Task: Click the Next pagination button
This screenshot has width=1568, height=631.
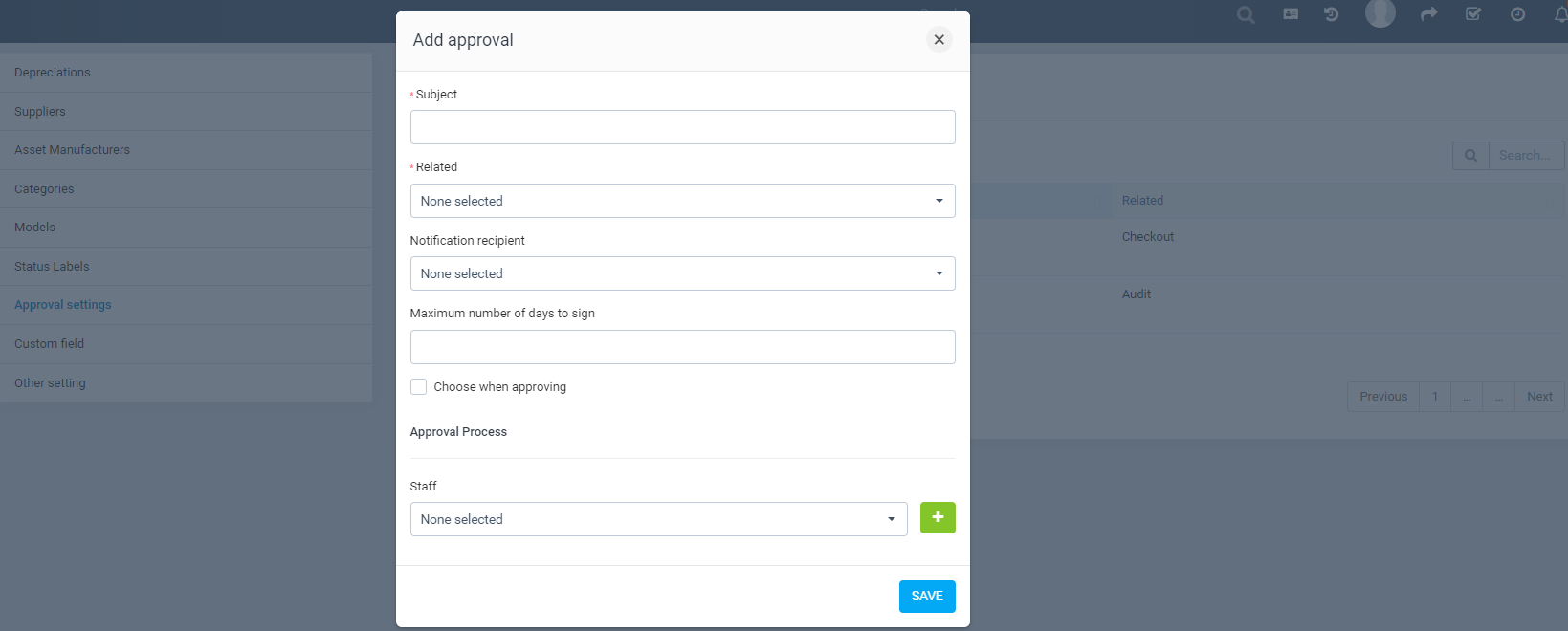Action: coord(1539,397)
